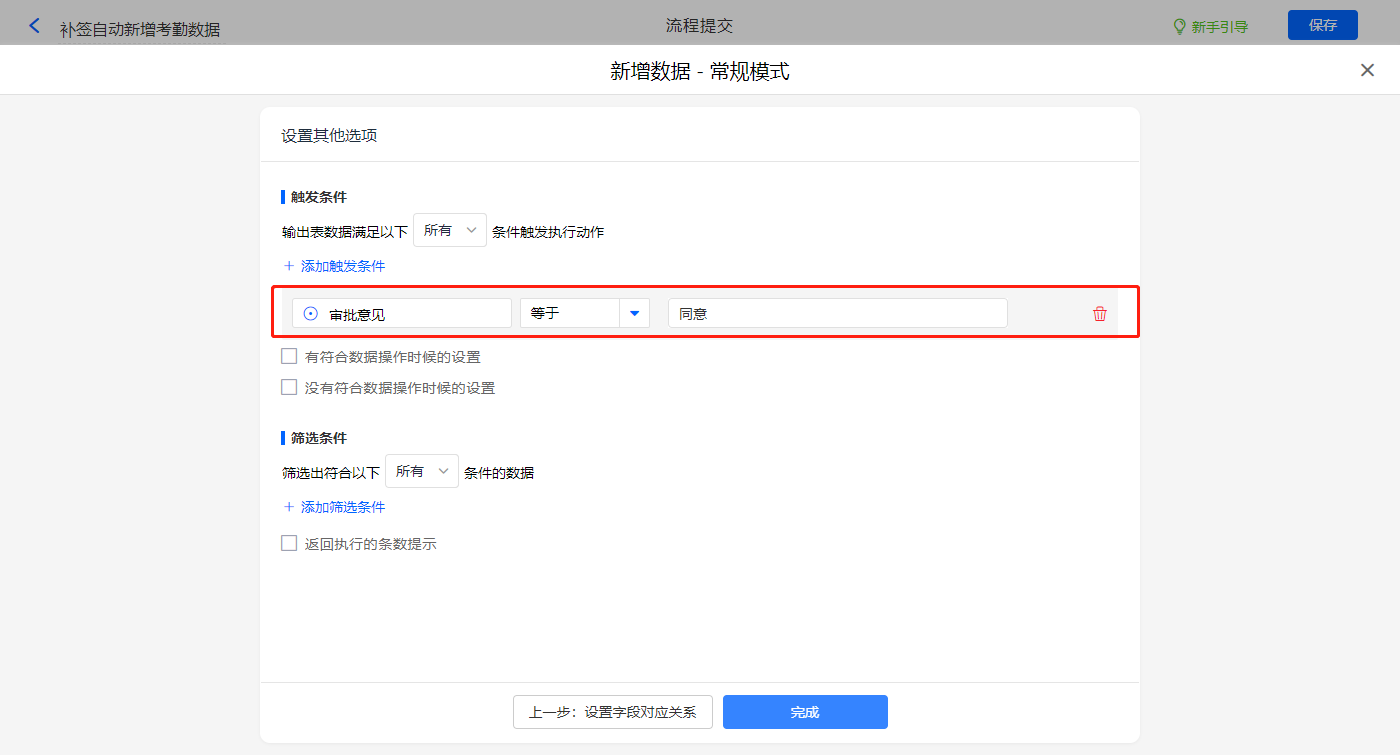The height and width of the screenshot is (755, 1400).
Task: Open the 所有 dropdown under 筛选条件
Action: 422,472
